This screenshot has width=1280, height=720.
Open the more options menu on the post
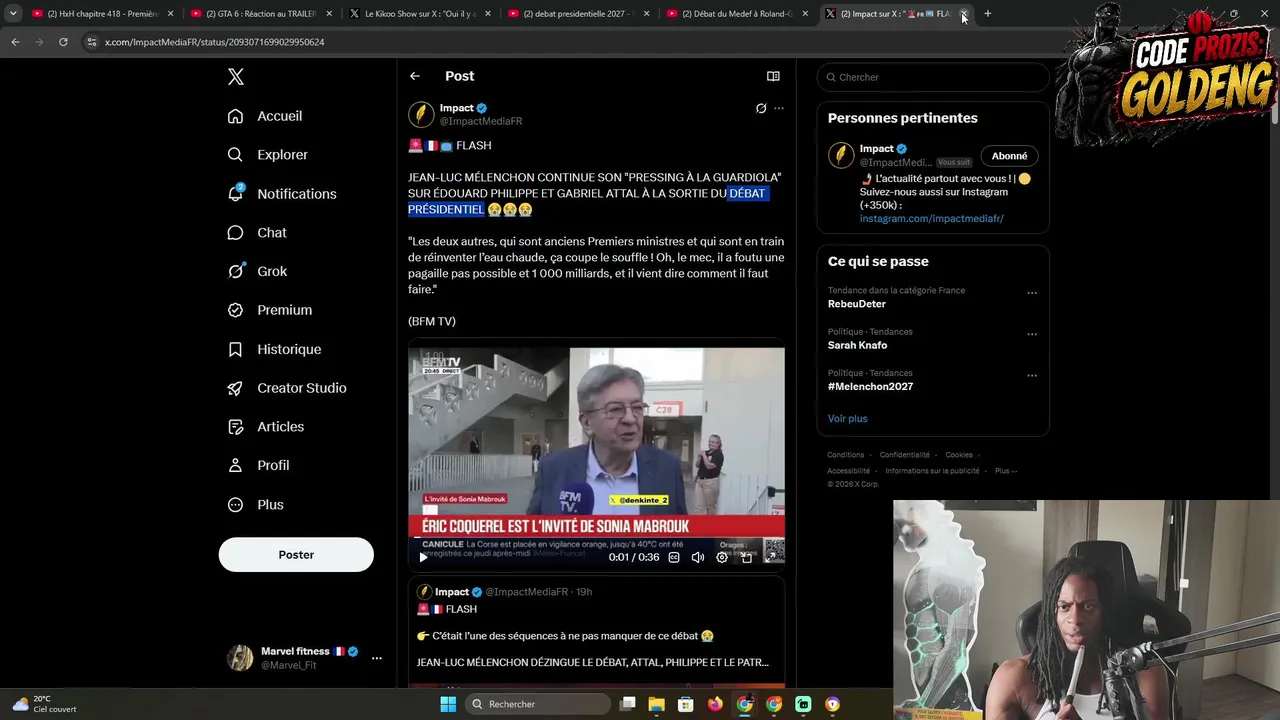(x=779, y=108)
